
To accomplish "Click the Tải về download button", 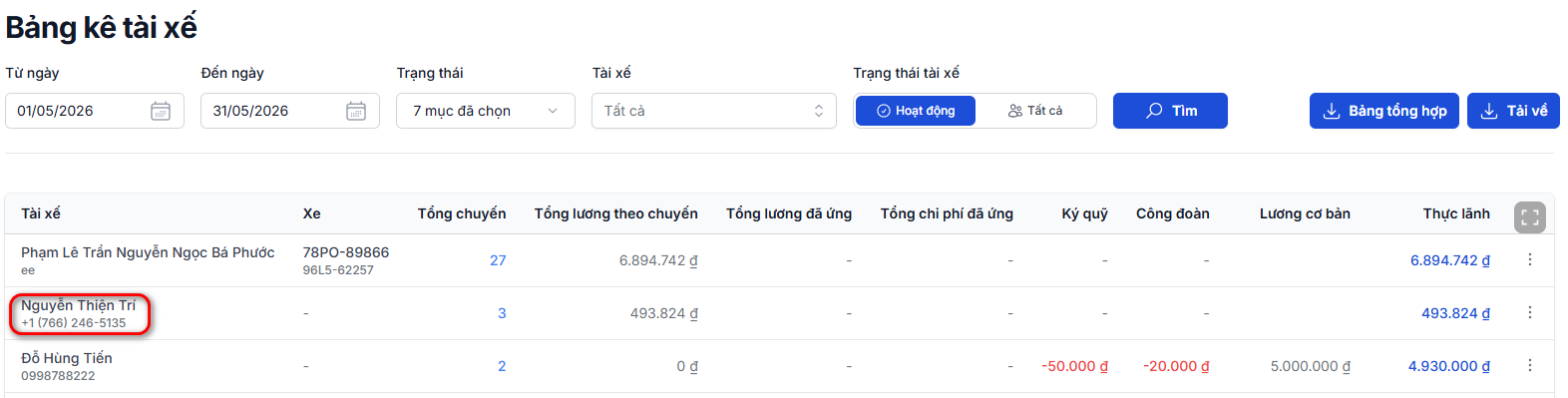I will click(x=1513, y=111).
